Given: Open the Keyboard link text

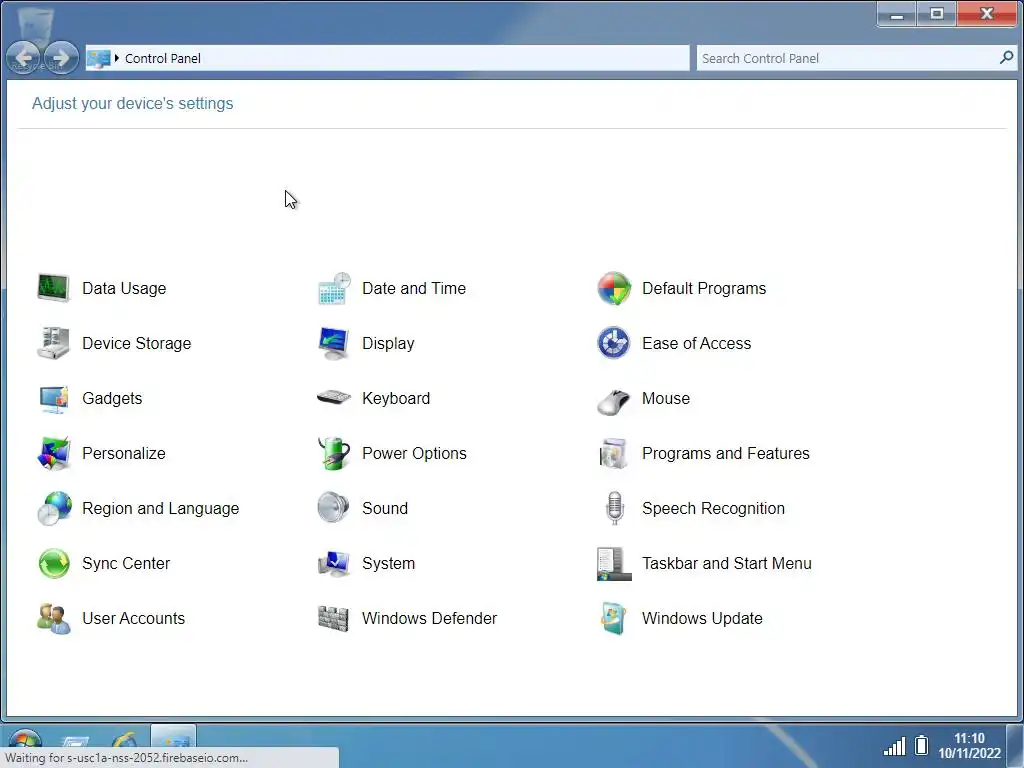Looking at the screenshot, I should 396,398.
